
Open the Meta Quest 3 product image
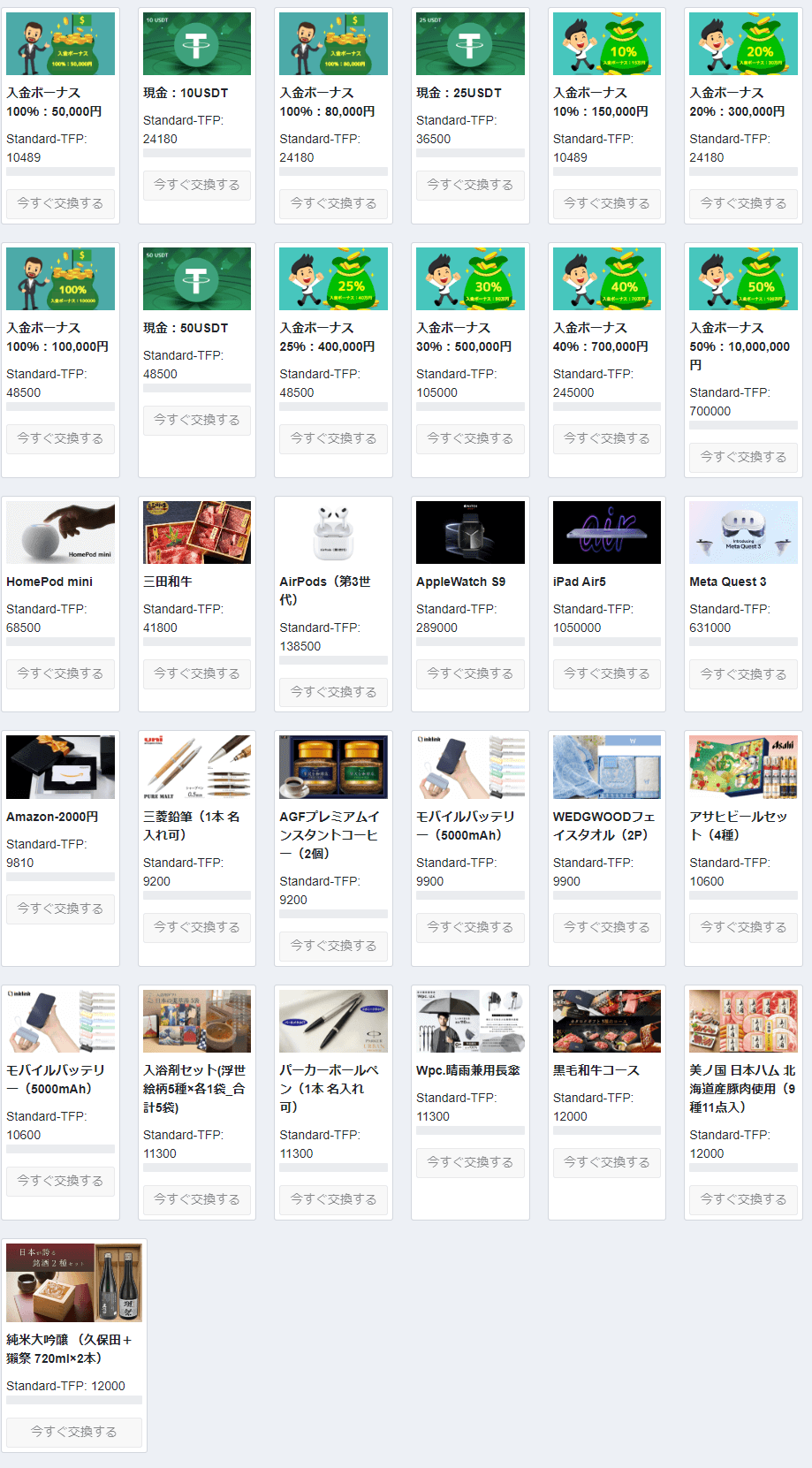coord(743,532)
